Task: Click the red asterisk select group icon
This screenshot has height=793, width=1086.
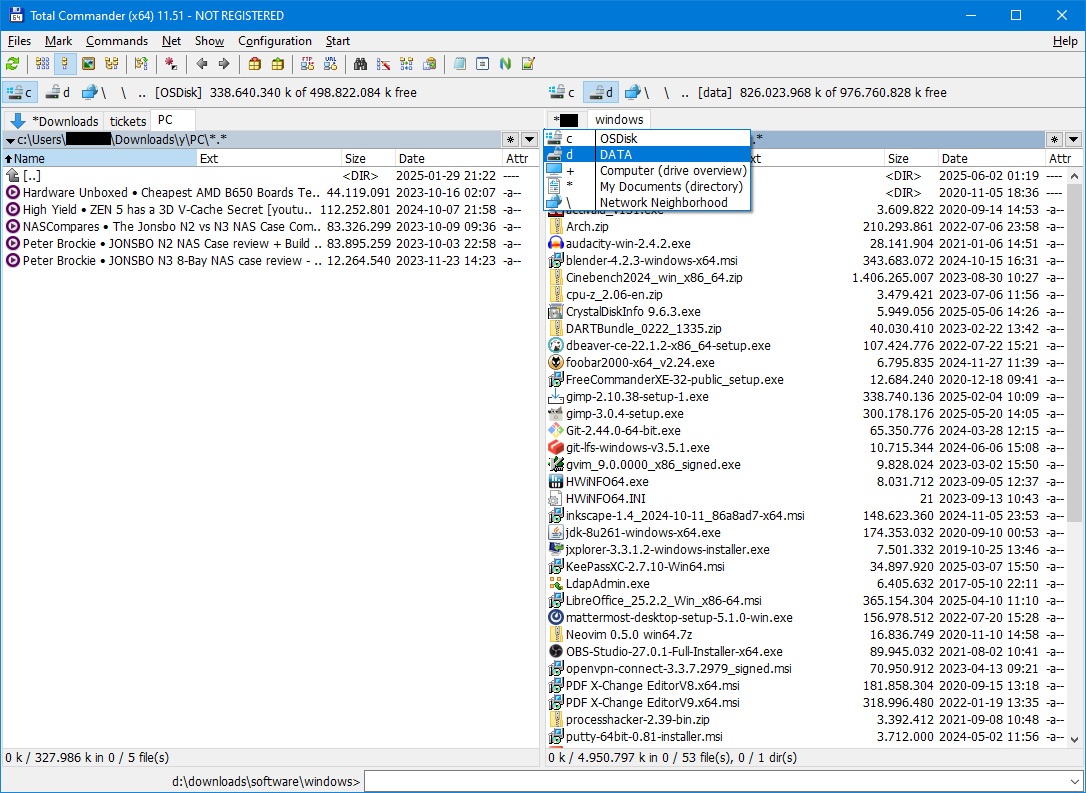Action: point(170,64)
